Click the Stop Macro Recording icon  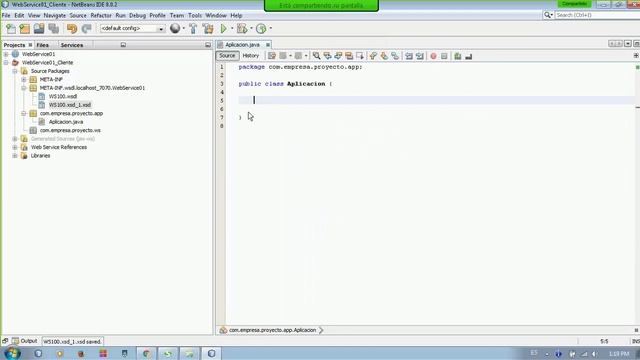[444, 56]
